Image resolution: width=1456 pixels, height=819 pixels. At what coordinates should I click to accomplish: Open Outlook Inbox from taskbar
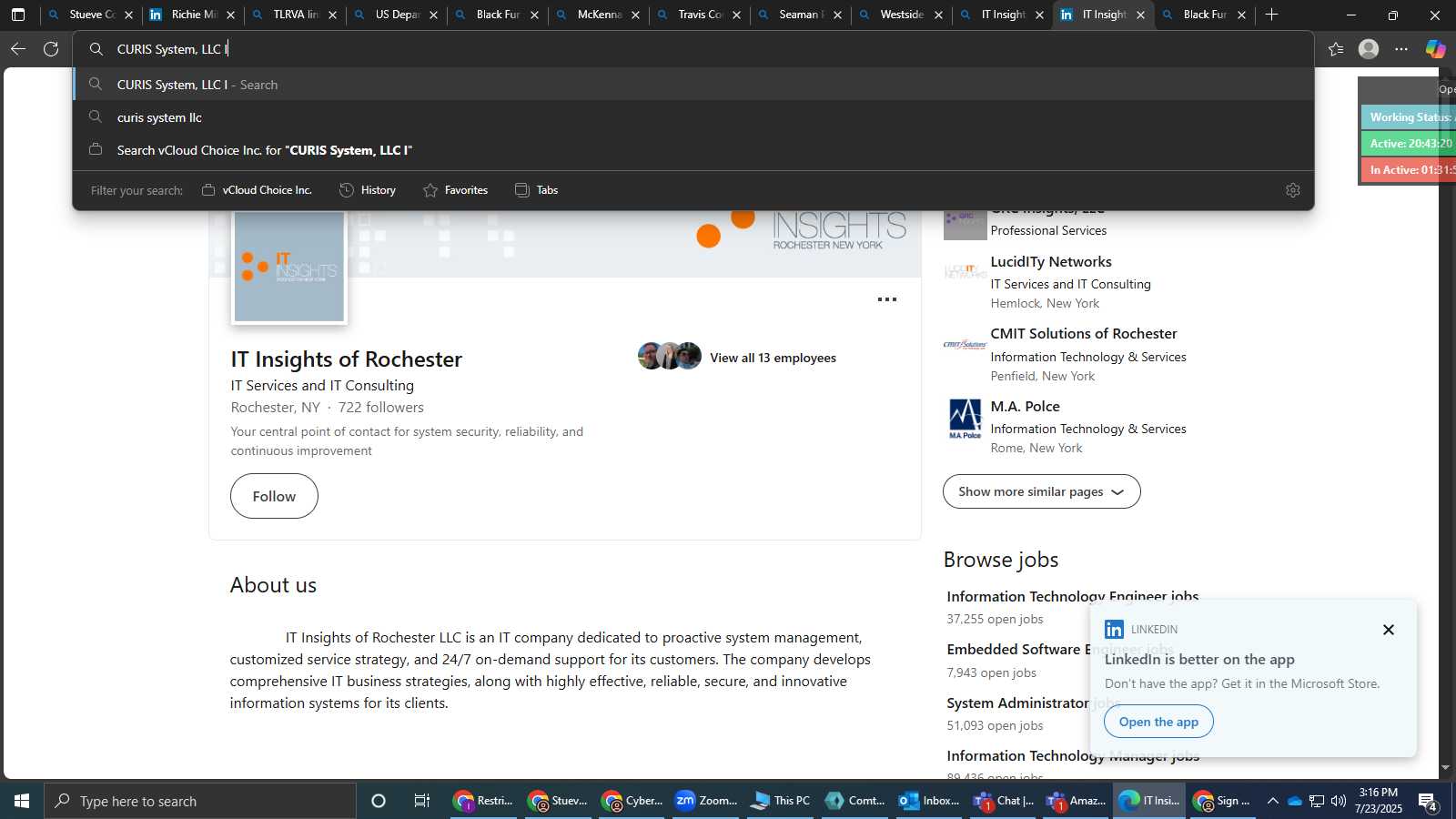[929, 801]
